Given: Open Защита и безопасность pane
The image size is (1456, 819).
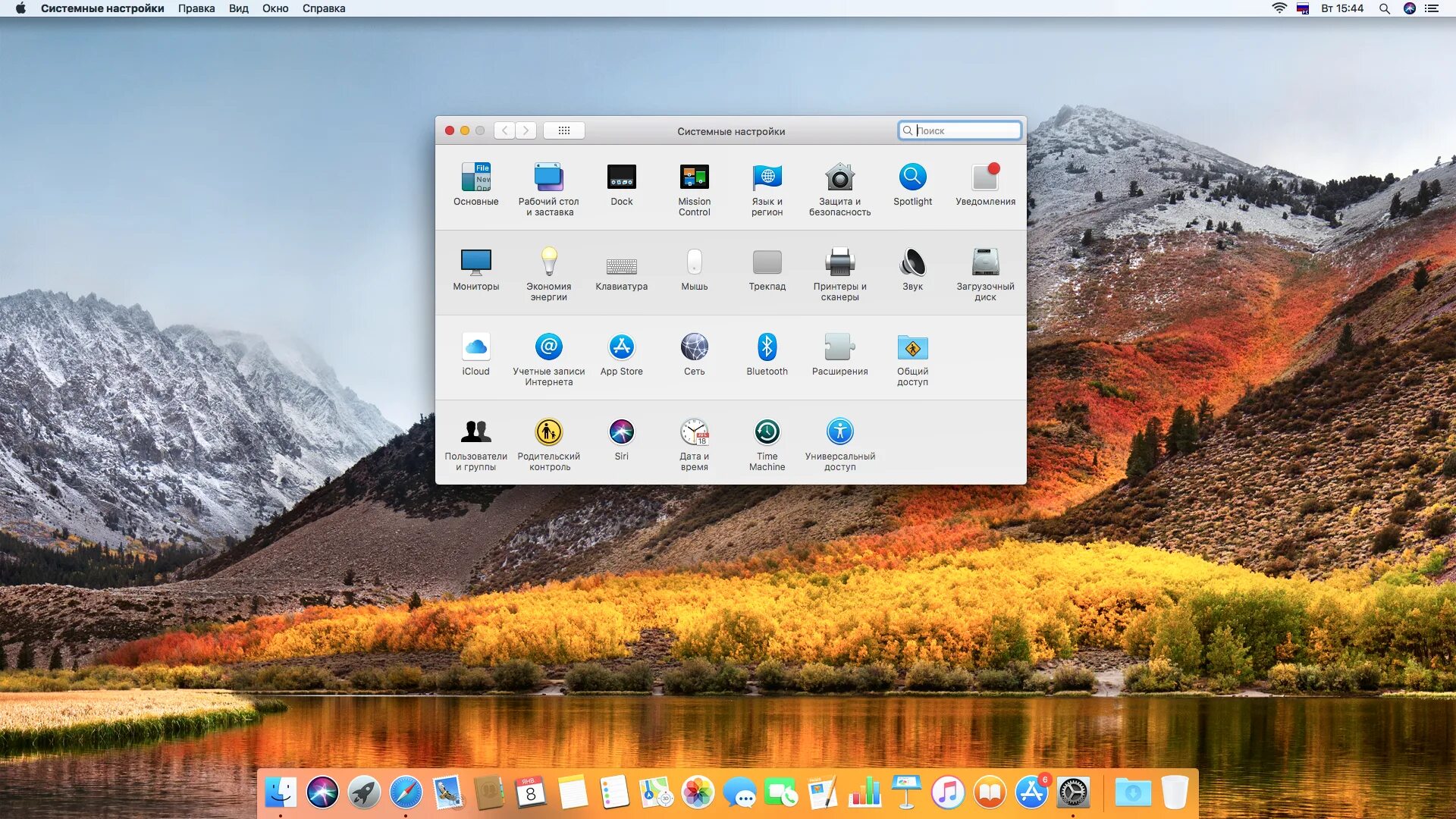Looking at the screenshot, I should coord(839,177).
